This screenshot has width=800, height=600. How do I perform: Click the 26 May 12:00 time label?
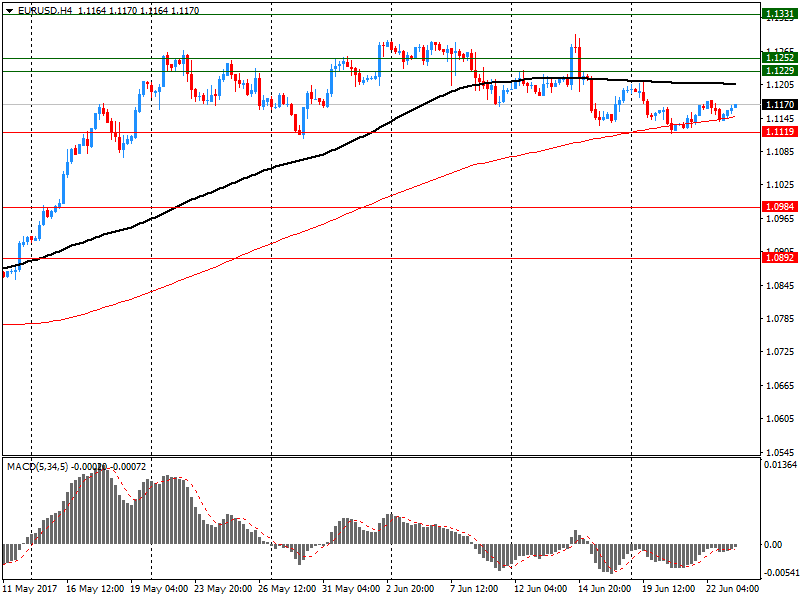pos(287,588)
